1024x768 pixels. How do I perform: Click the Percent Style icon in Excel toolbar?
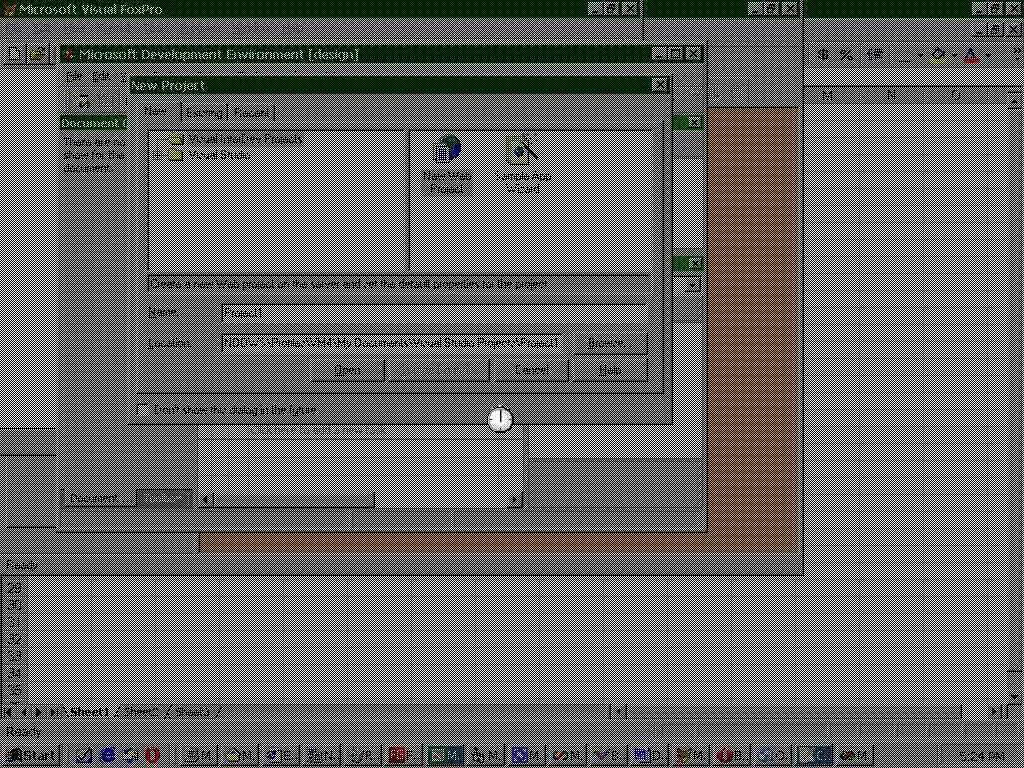(846, 55)
